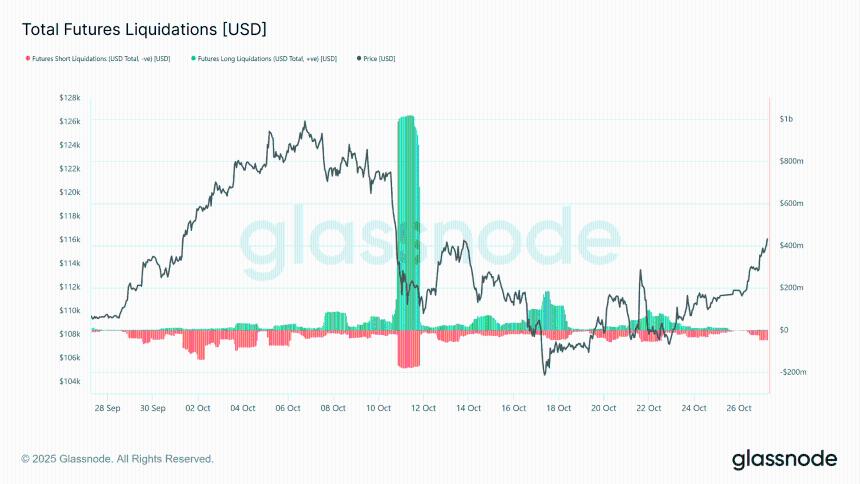Click the $104k price axis label
Viewport: 860px width, 484px height.
[70, 382]
